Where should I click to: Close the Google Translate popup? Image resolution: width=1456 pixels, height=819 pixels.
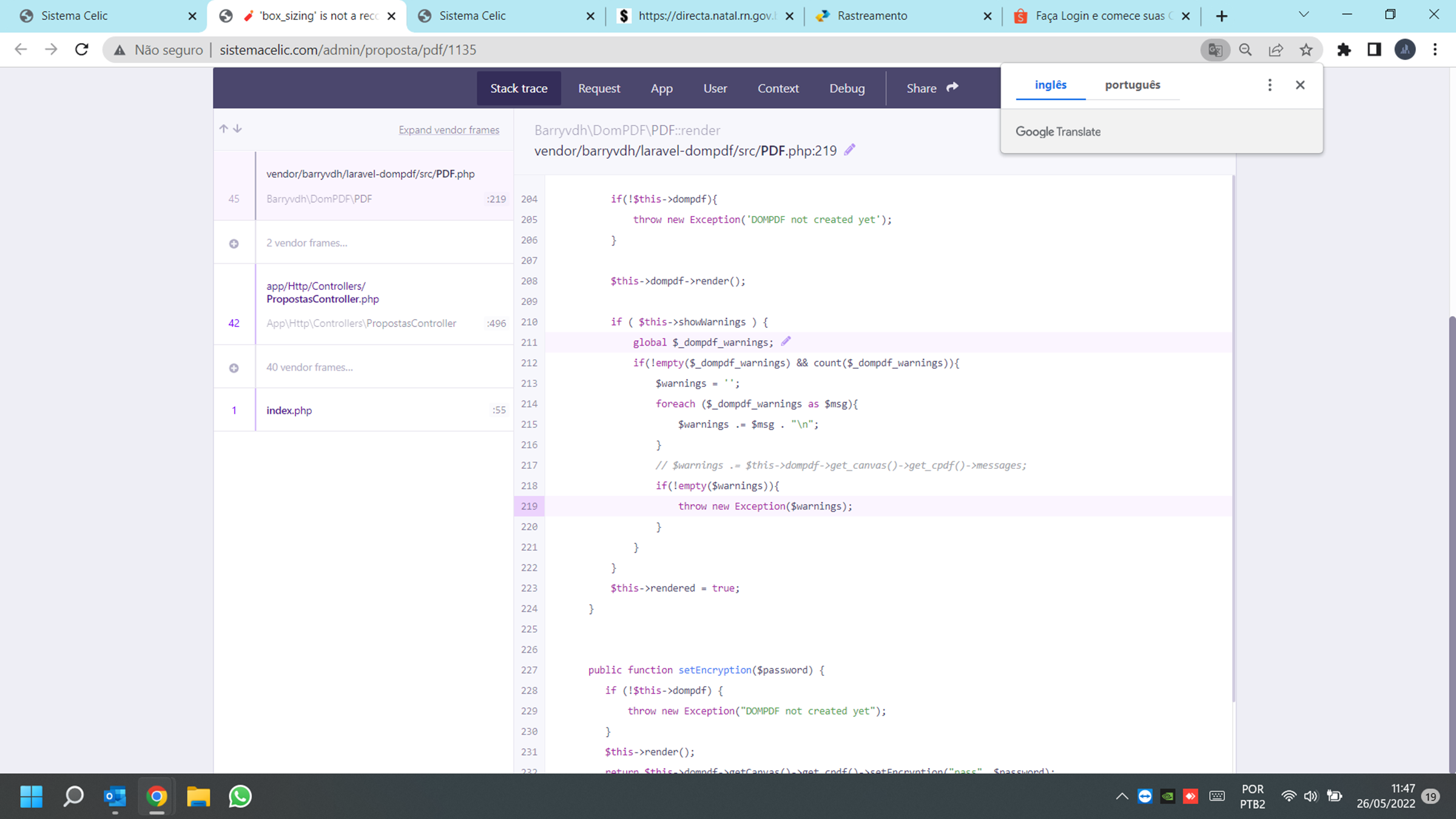pos(1300,85)
